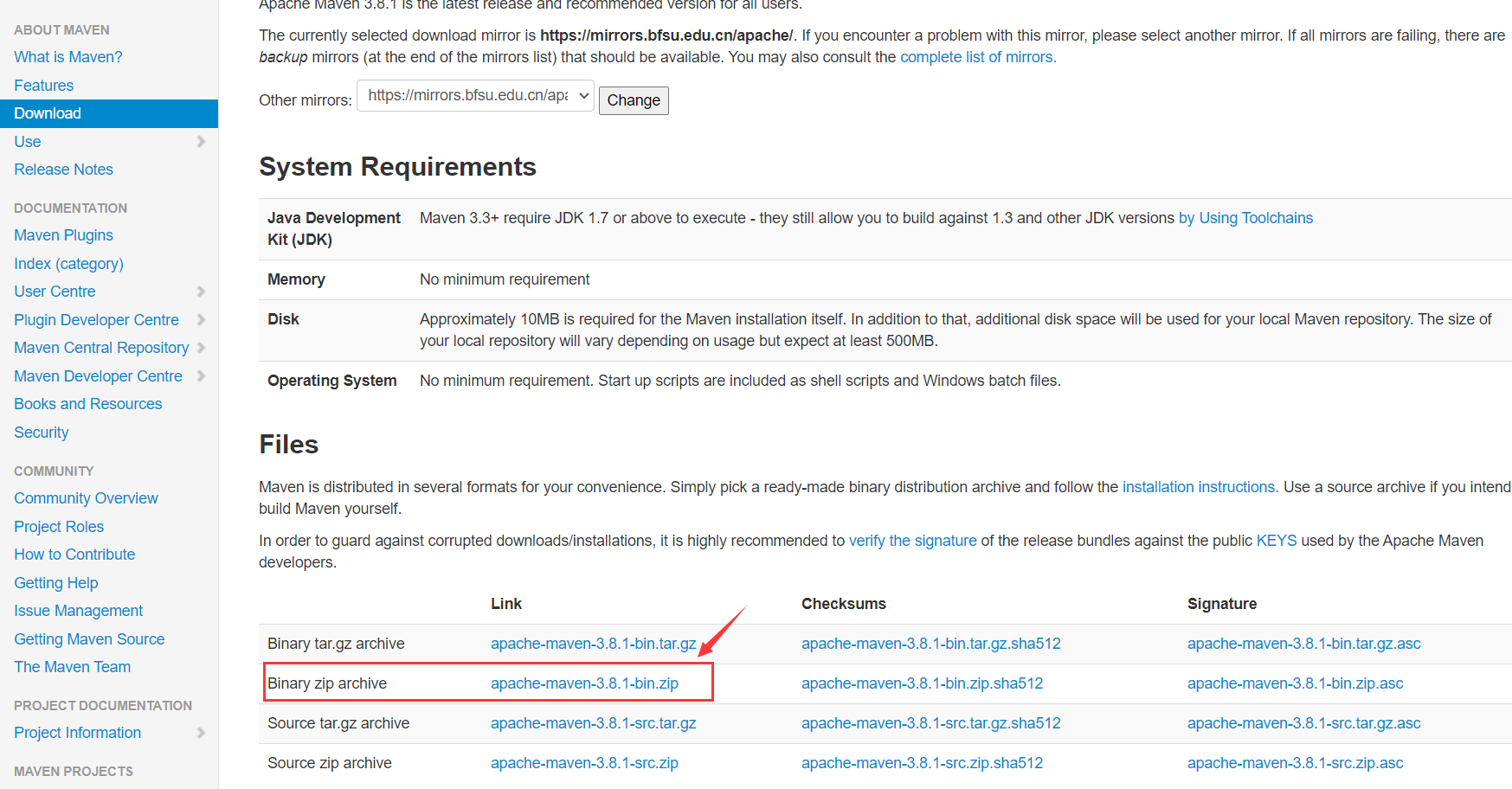The image size is (1512, 789).
Task: Select the 'Source zip archive' row label
Action: (x=330, y=763)
